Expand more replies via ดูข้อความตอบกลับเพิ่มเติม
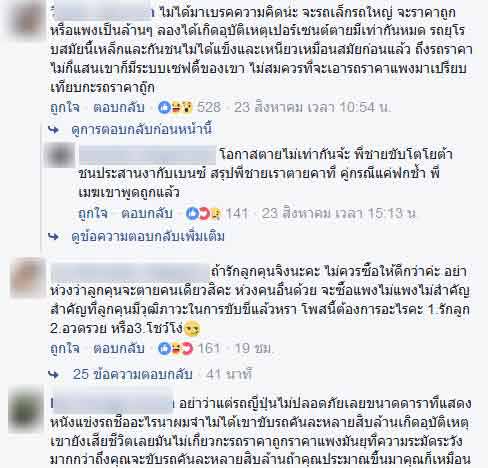 pyautogui.click(x=148, y=236)
